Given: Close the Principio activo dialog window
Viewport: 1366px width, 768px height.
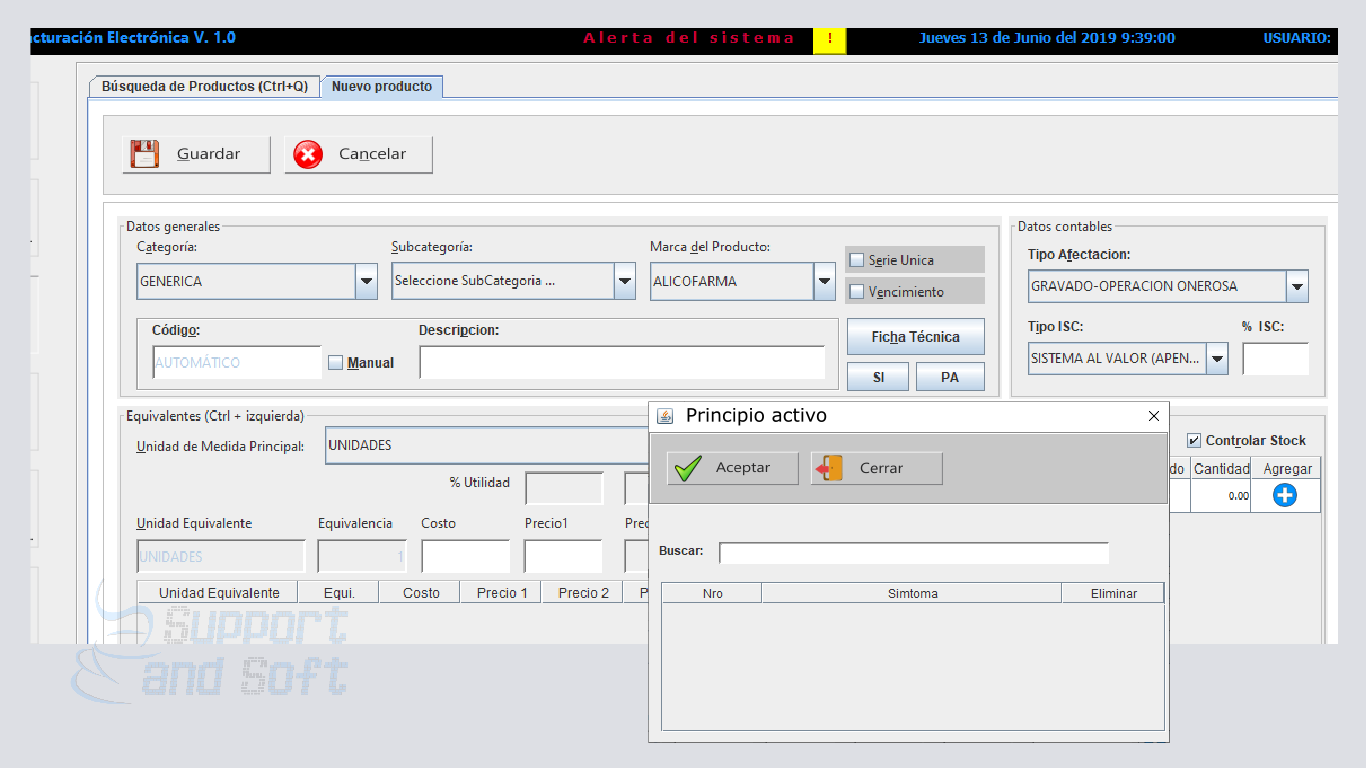Looking at the screenshot, I should pyautogui.click(x=1154, y=416).
